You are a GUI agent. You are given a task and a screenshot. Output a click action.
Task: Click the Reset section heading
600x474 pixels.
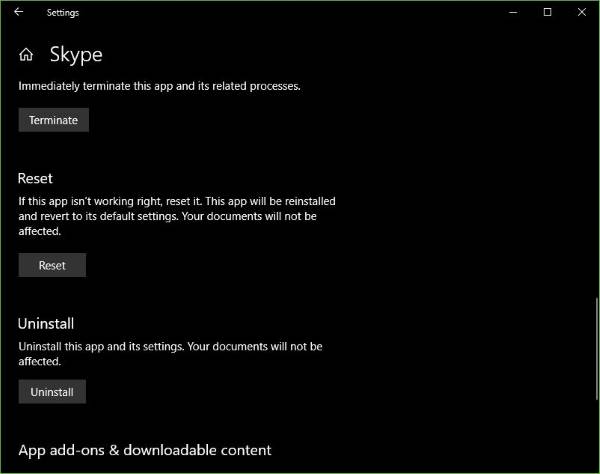[35, 178]
